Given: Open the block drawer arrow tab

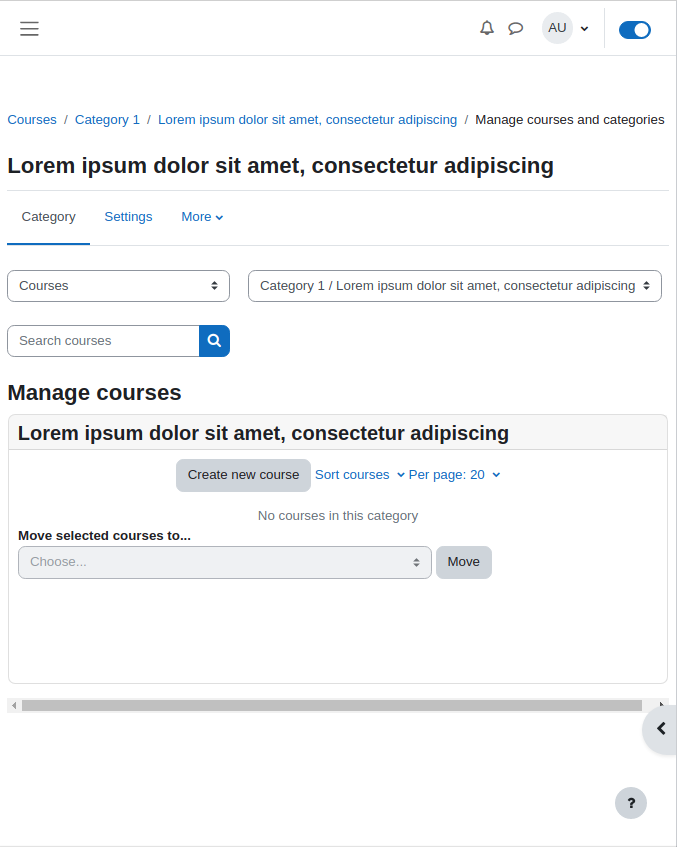Looking at the screenshot, I should point(660,729).
